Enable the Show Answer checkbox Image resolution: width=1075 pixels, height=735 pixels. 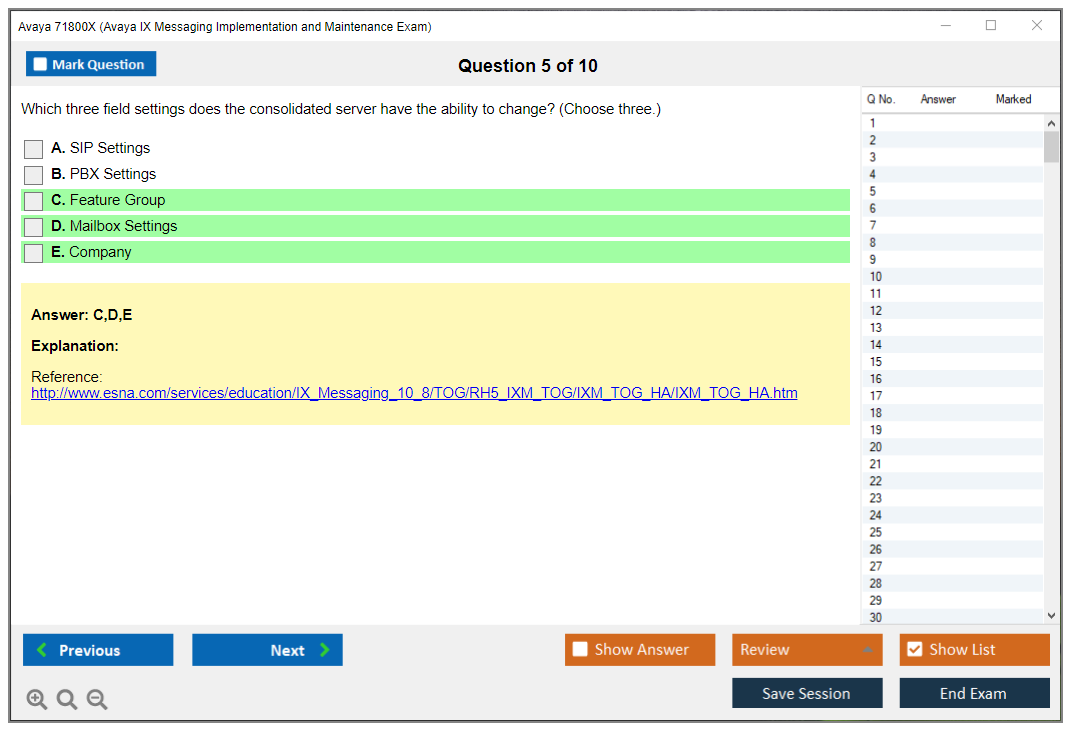[580, 650]
